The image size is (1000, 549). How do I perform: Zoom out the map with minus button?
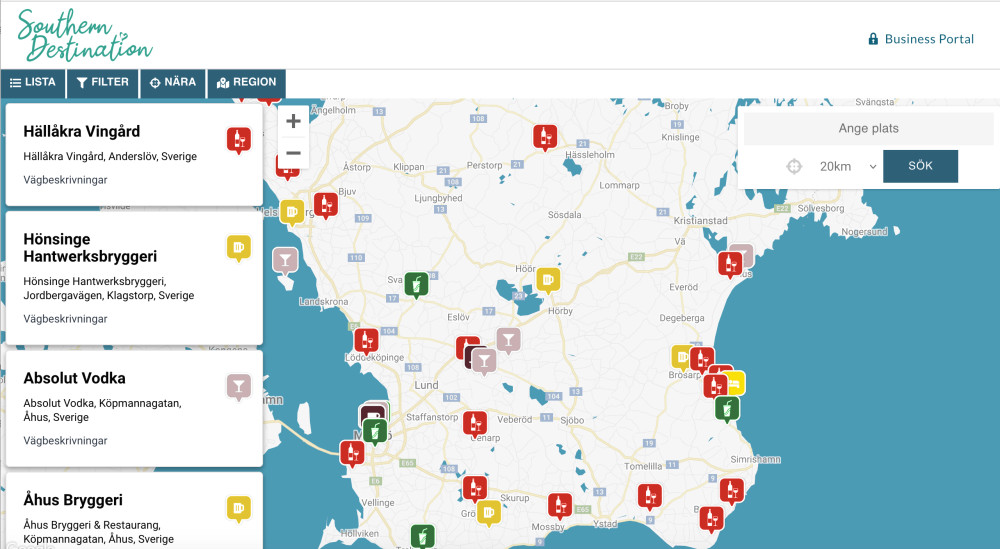pos(293,153)
